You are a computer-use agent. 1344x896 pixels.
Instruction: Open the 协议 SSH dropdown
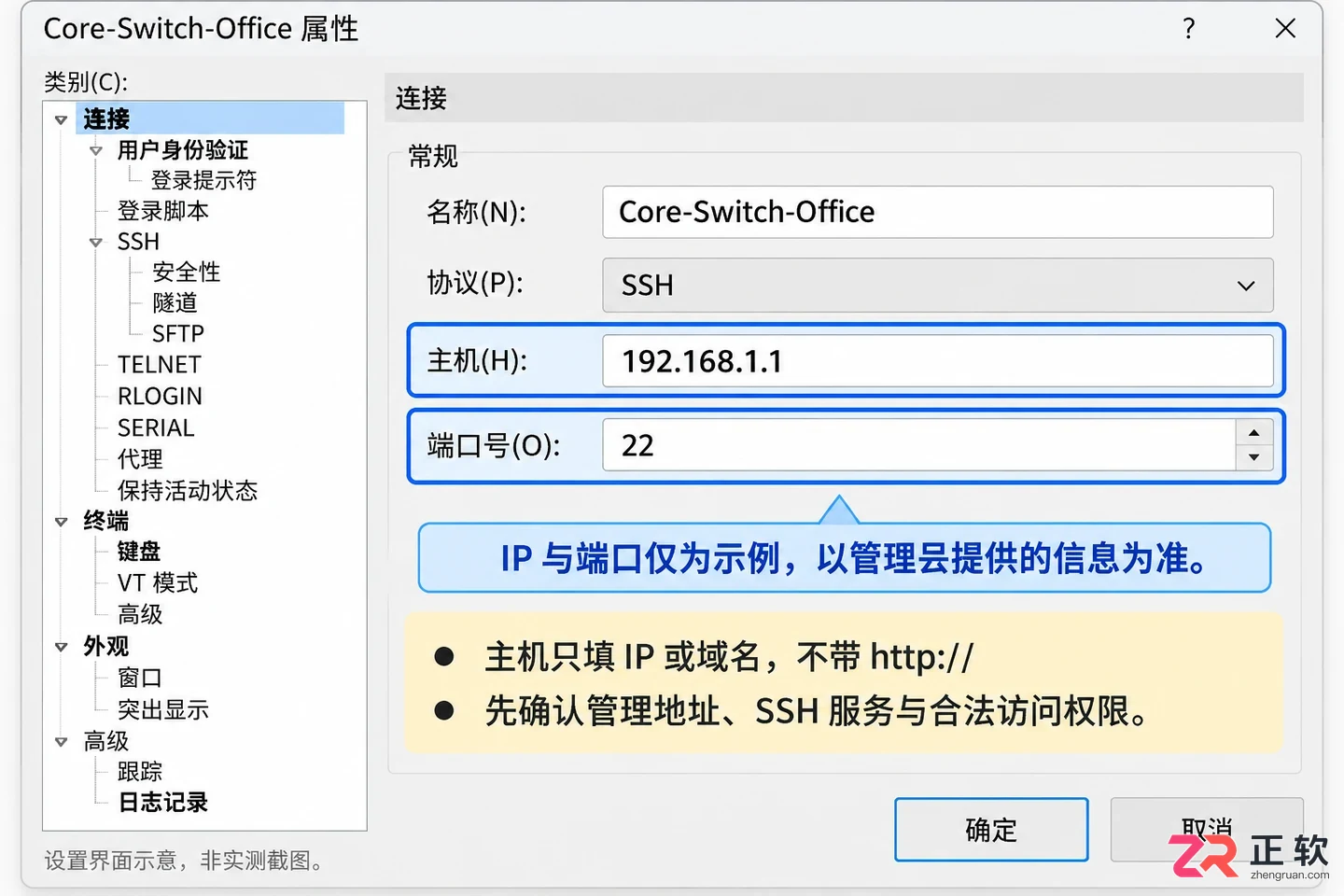[938, 285]
